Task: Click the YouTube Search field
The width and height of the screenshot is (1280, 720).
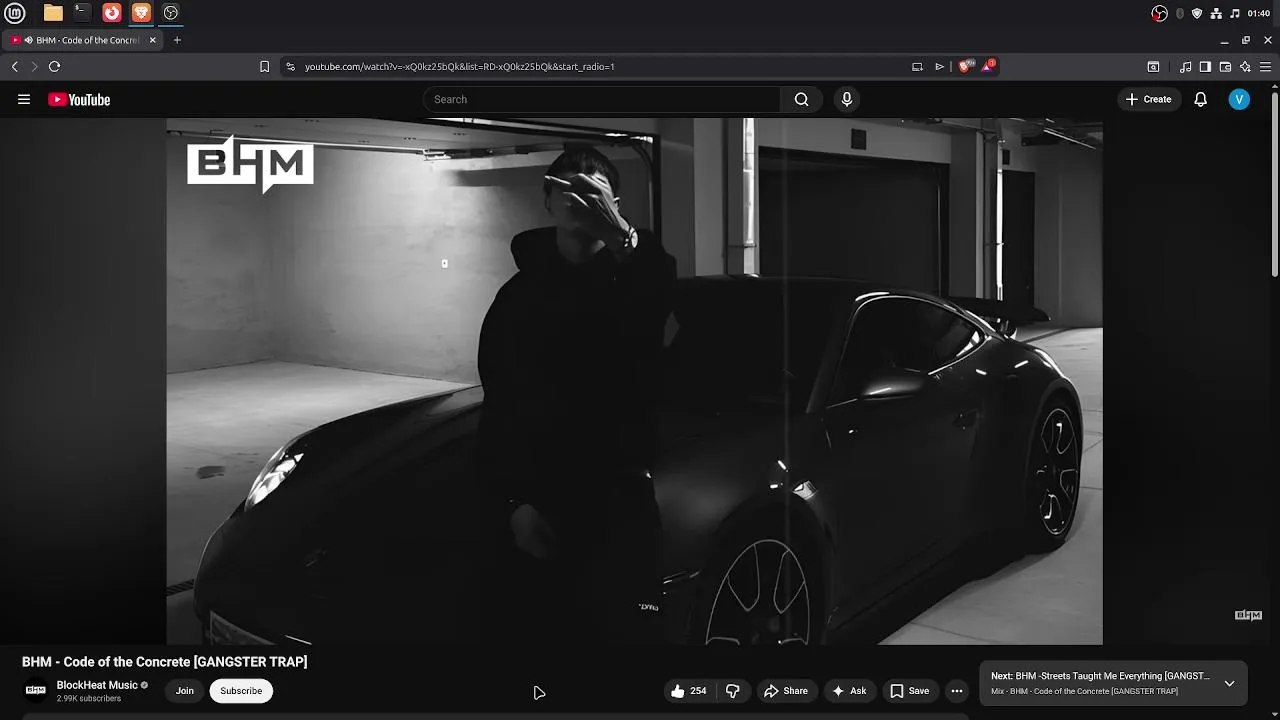Action: coord(601,99)
